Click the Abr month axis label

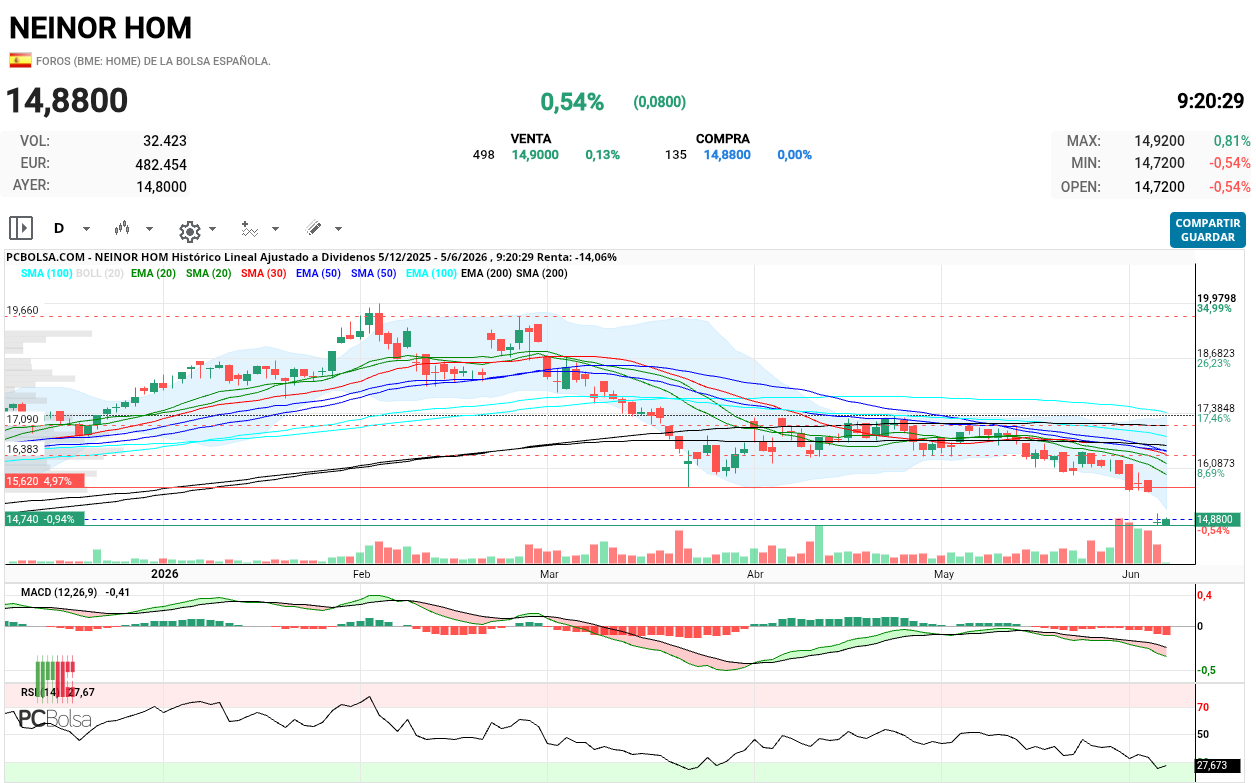click(x=755, y=574)
